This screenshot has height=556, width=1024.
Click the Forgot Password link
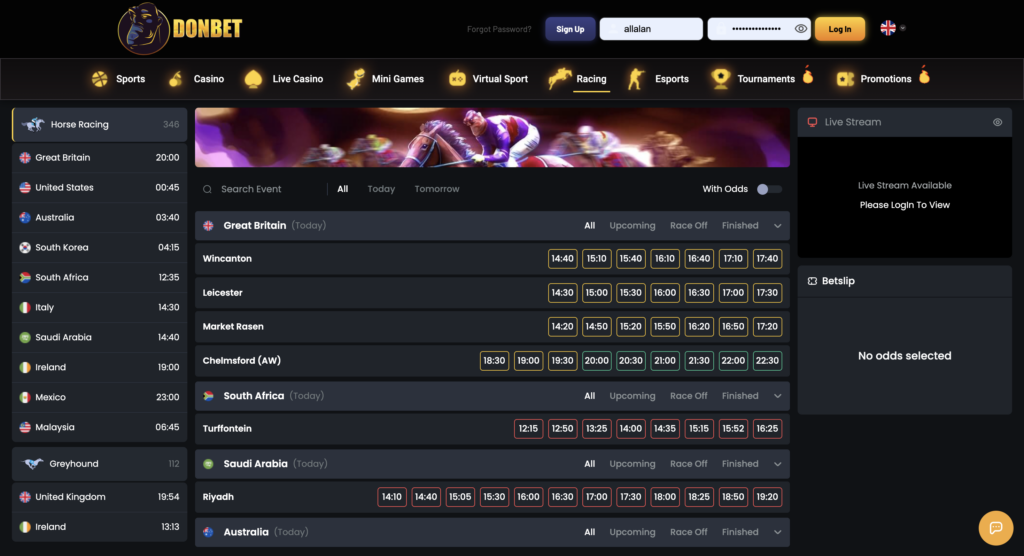(499, 29)
